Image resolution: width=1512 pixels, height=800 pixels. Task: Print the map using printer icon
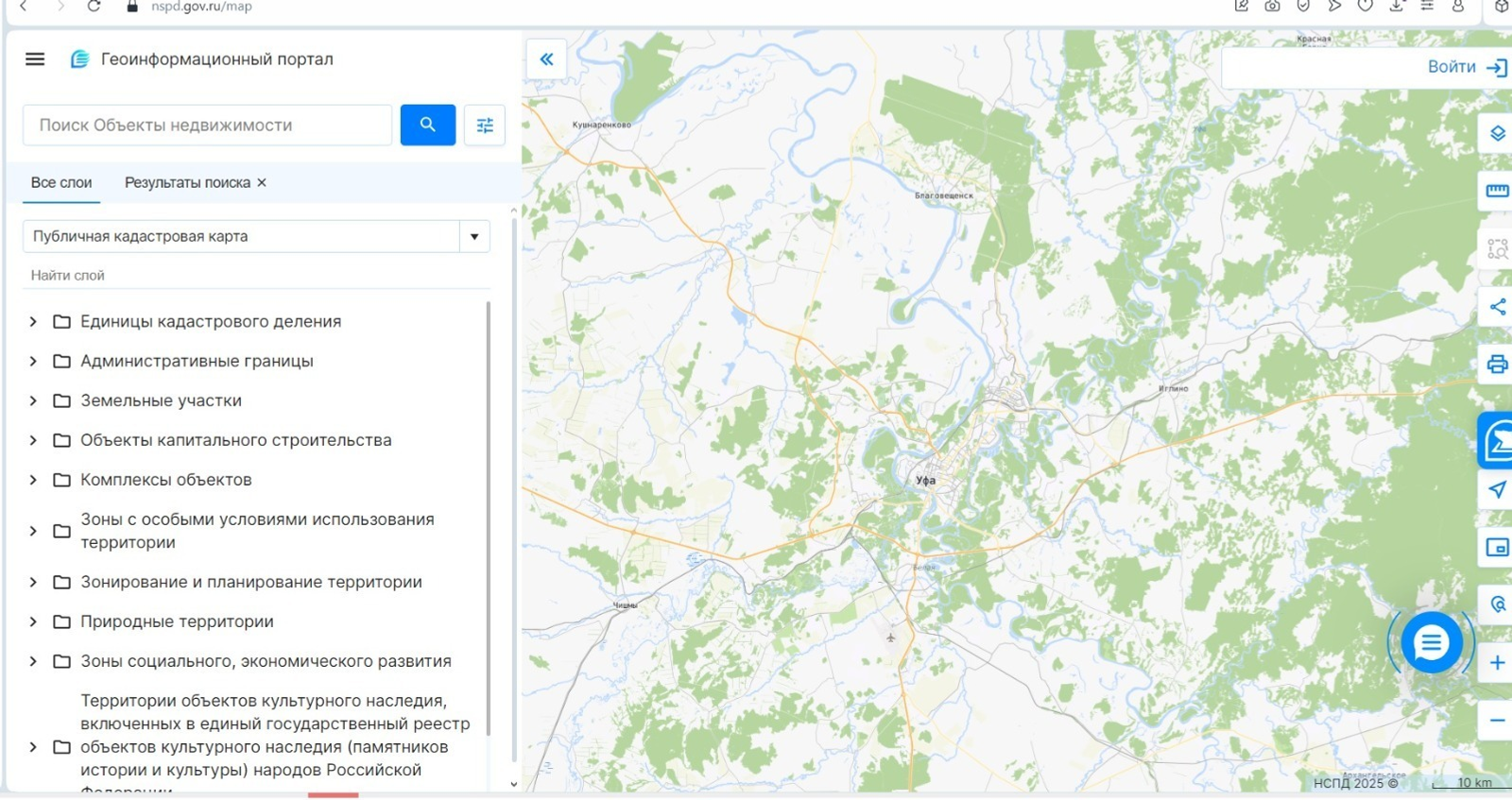pyautogui.click(x=1497, y=365)
